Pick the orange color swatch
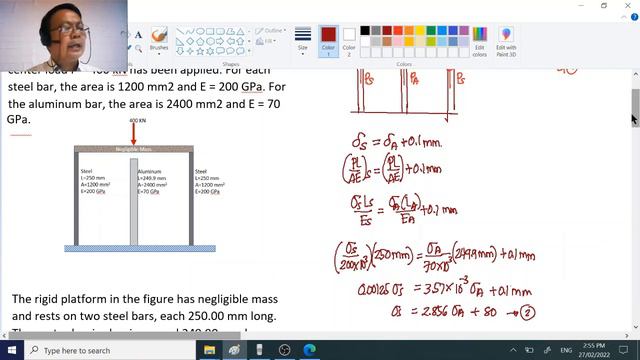Viewport: 640px width, 360px height. pyautogui.click(x=409, y=31)
